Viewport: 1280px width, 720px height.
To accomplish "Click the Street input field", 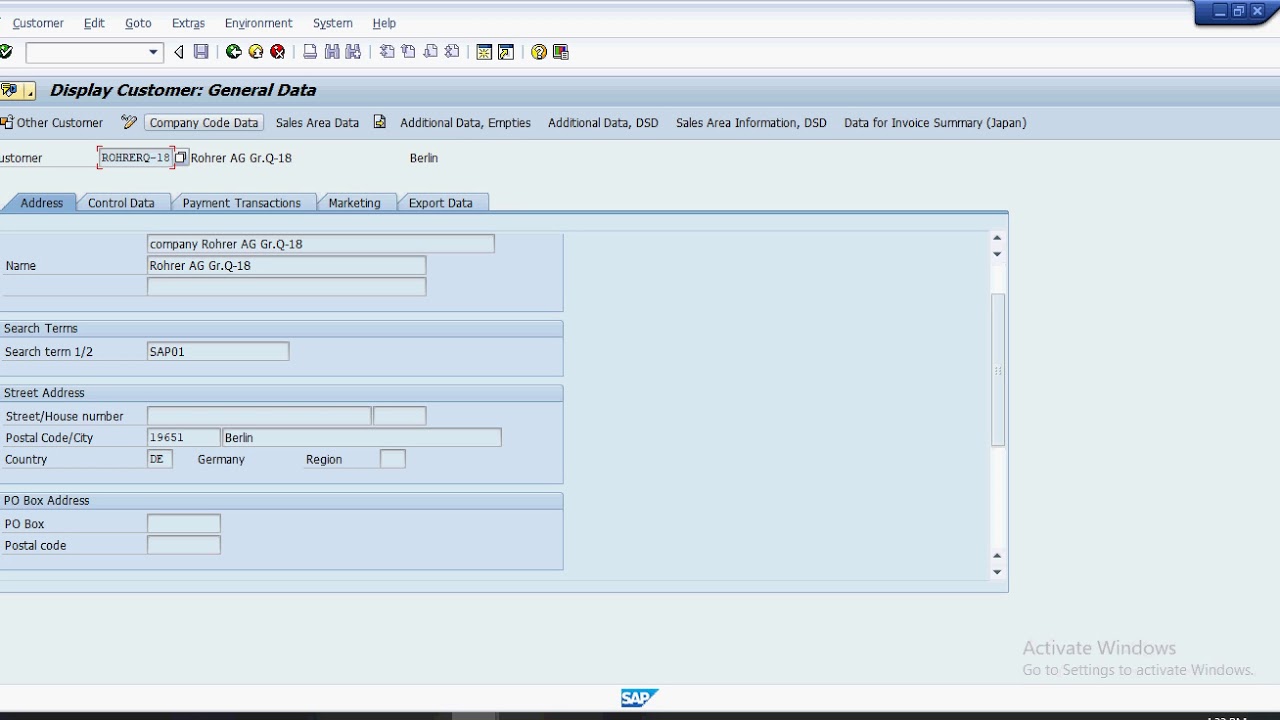I will [259, 416].
